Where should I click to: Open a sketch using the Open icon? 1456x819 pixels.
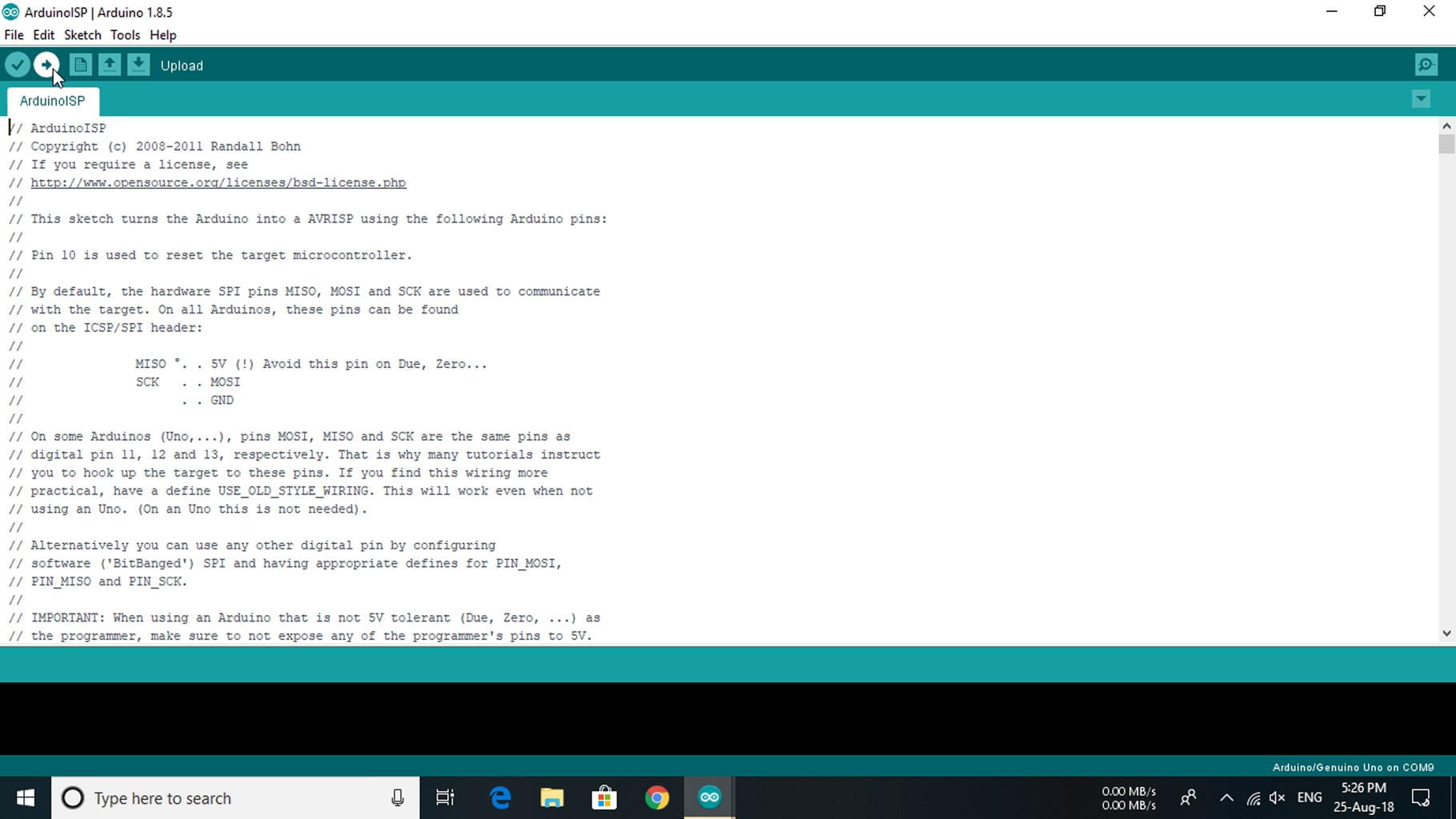tap(110, 65)
